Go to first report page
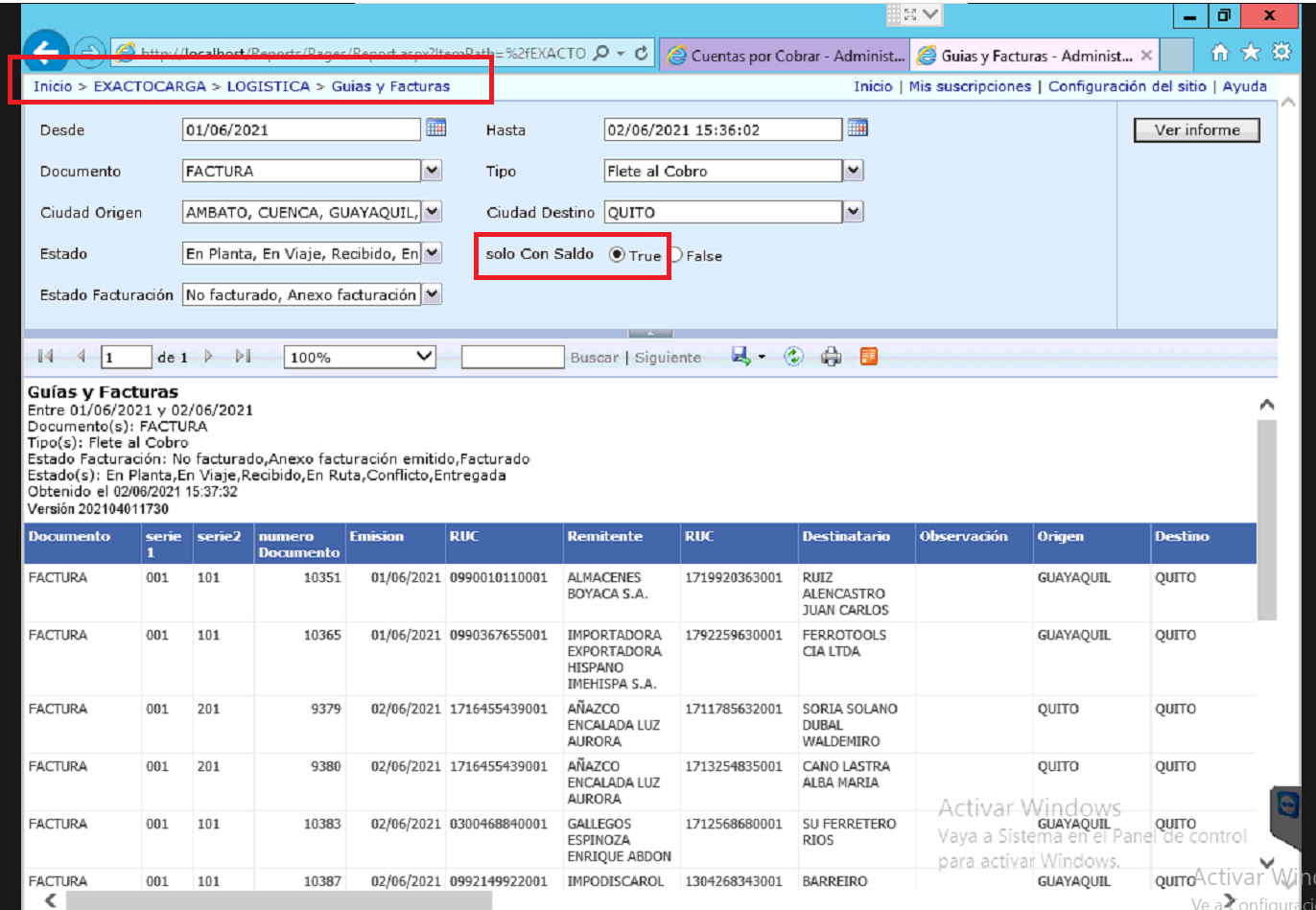 tap(45, 357)
